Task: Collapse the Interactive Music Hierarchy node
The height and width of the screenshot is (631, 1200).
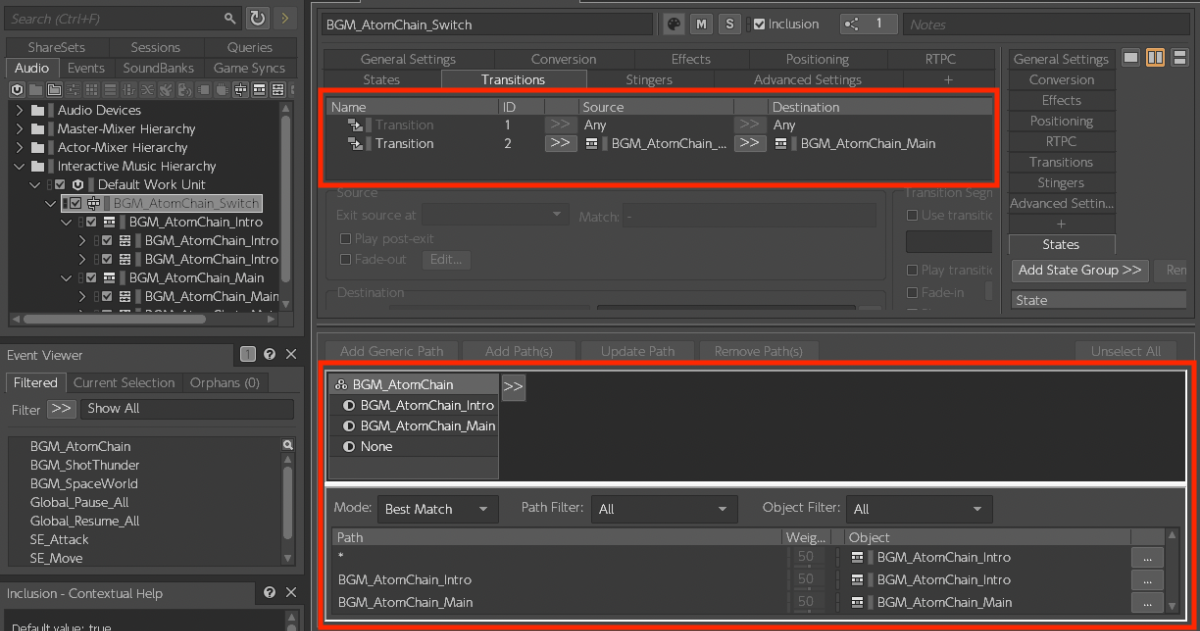Action: point(19,166)
